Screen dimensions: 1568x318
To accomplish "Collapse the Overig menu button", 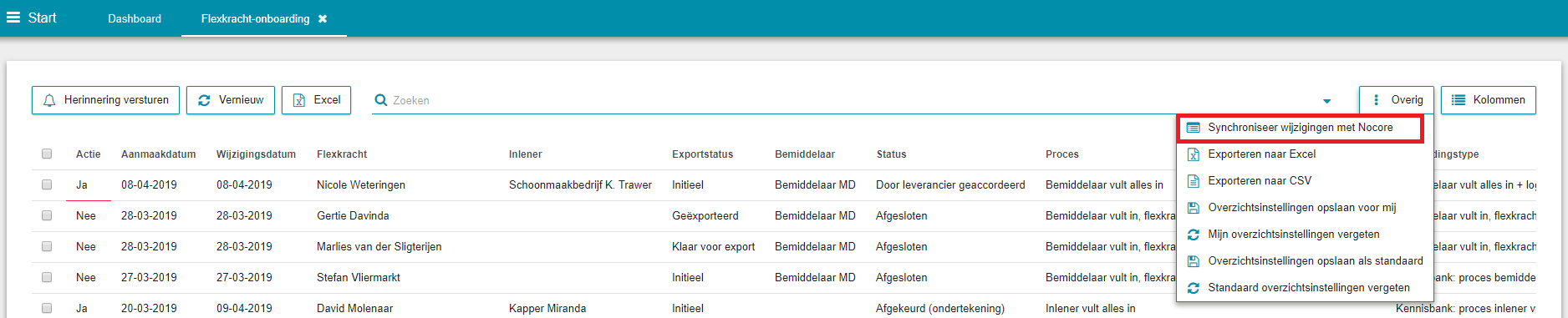I will point(1397,100).
